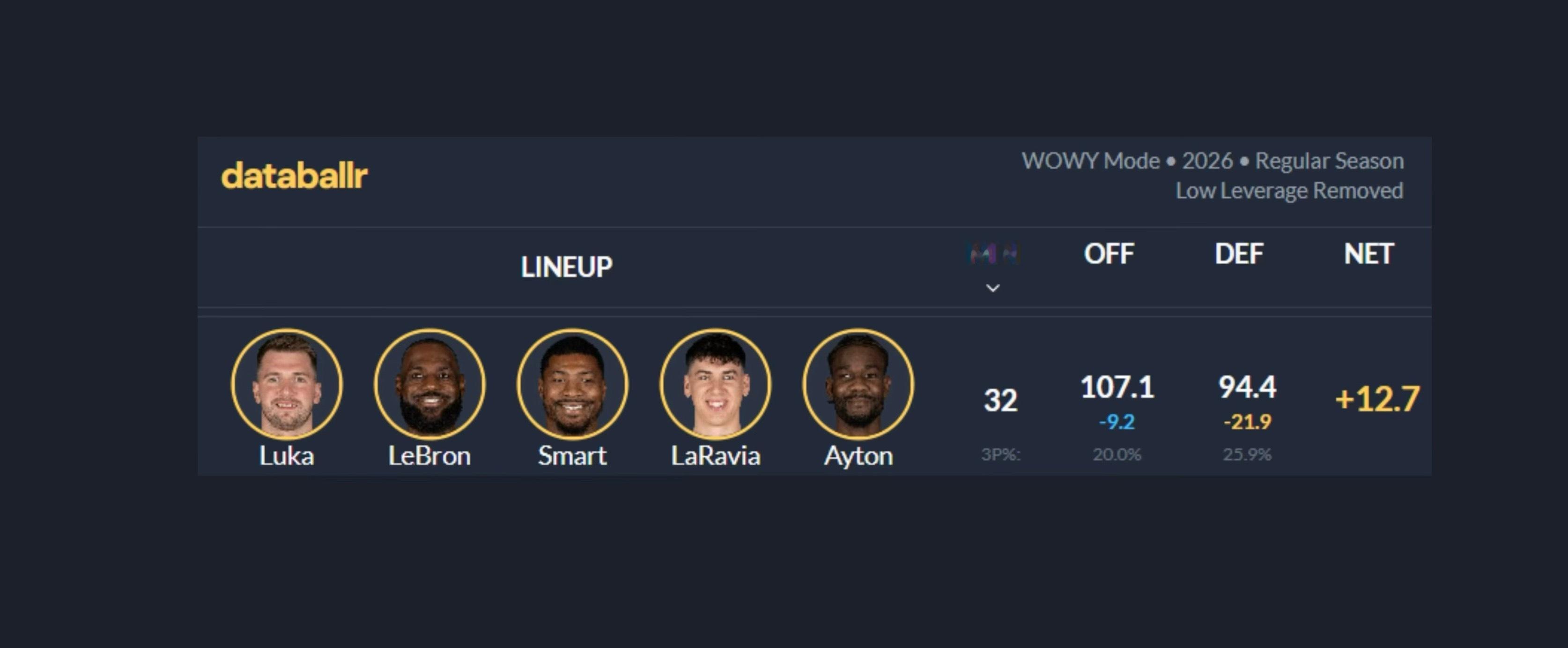The image size is (1568, 648).
Task: Select the blue -9.2 offense differential
Action: (1117, 421)
